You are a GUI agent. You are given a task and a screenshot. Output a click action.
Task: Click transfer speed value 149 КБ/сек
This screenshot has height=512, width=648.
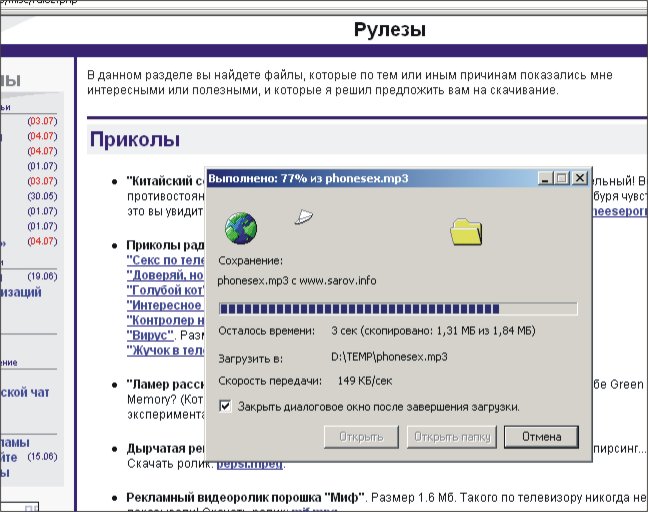click(365, 381)
